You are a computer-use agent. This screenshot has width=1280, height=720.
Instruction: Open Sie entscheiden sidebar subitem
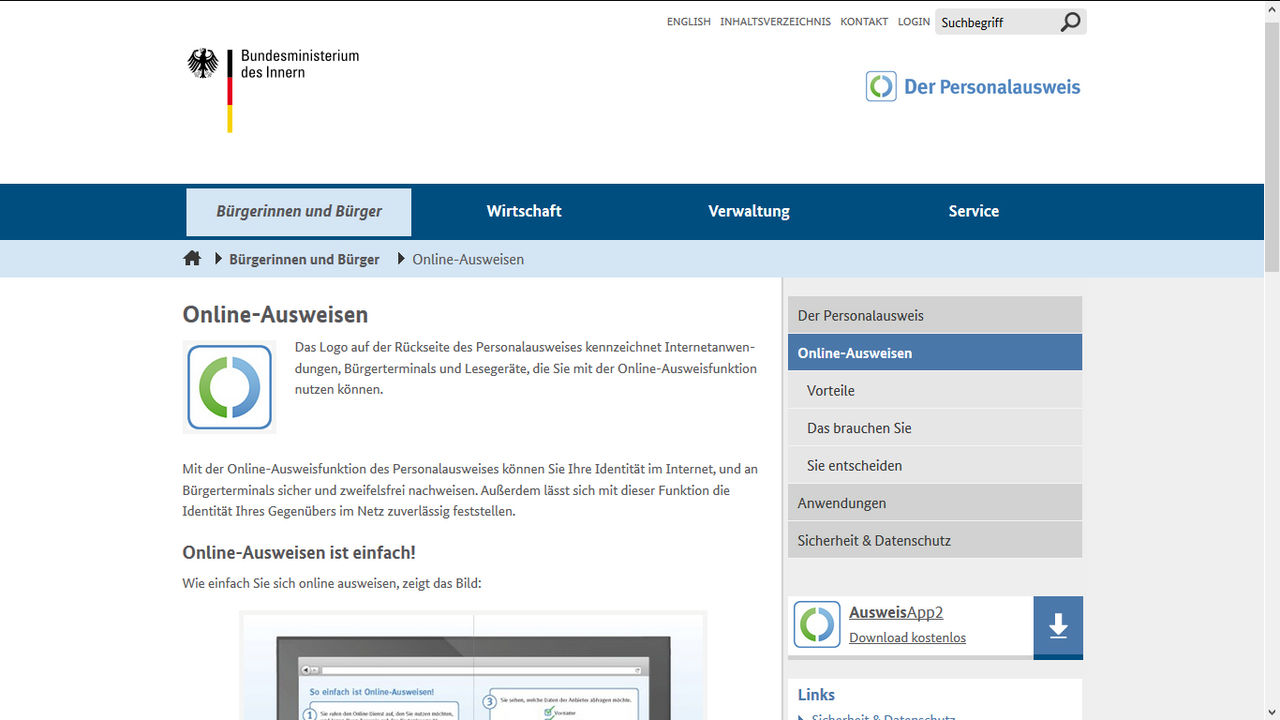[x=935, y=465]
